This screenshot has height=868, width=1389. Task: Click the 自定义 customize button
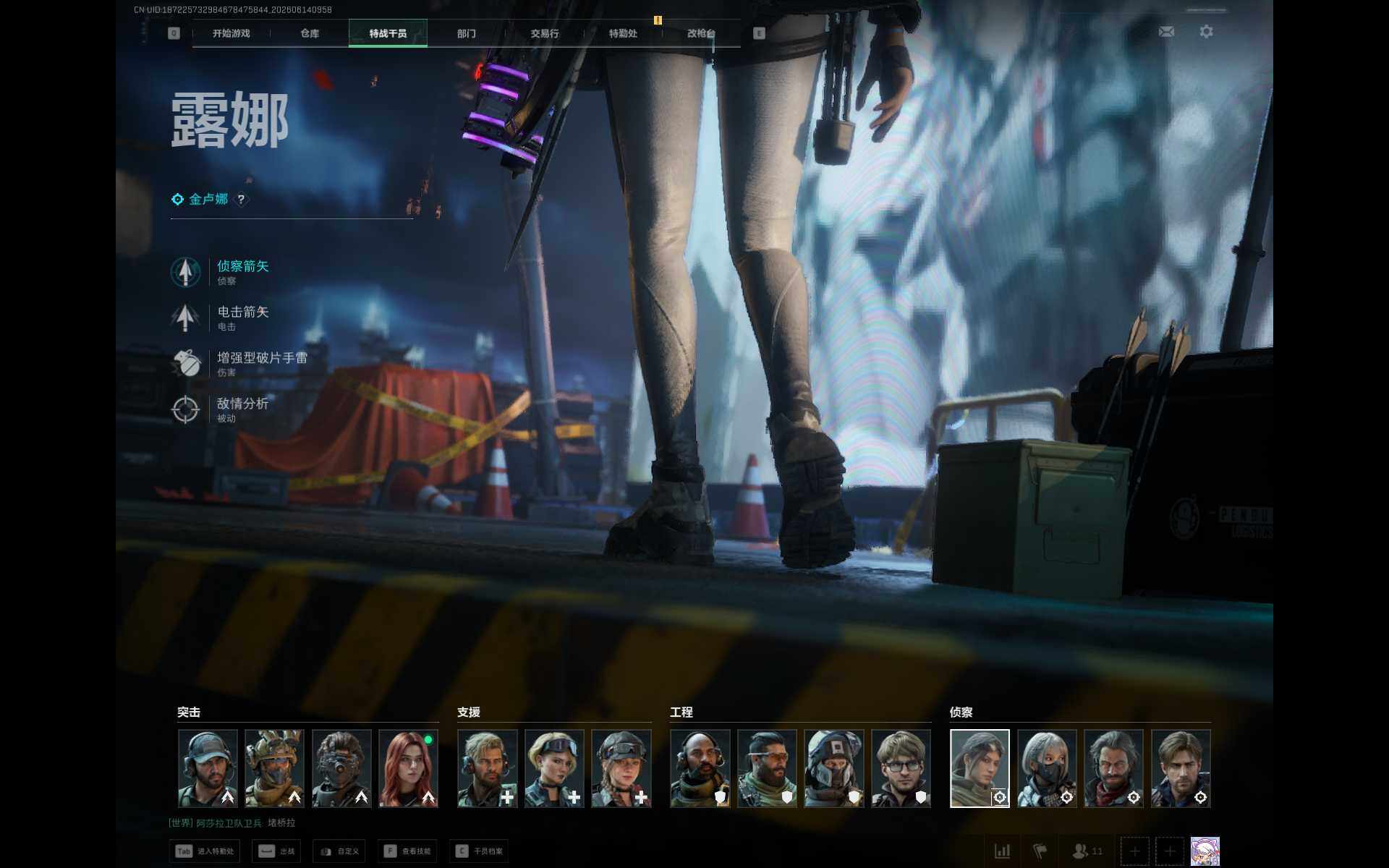coord(339,851)
